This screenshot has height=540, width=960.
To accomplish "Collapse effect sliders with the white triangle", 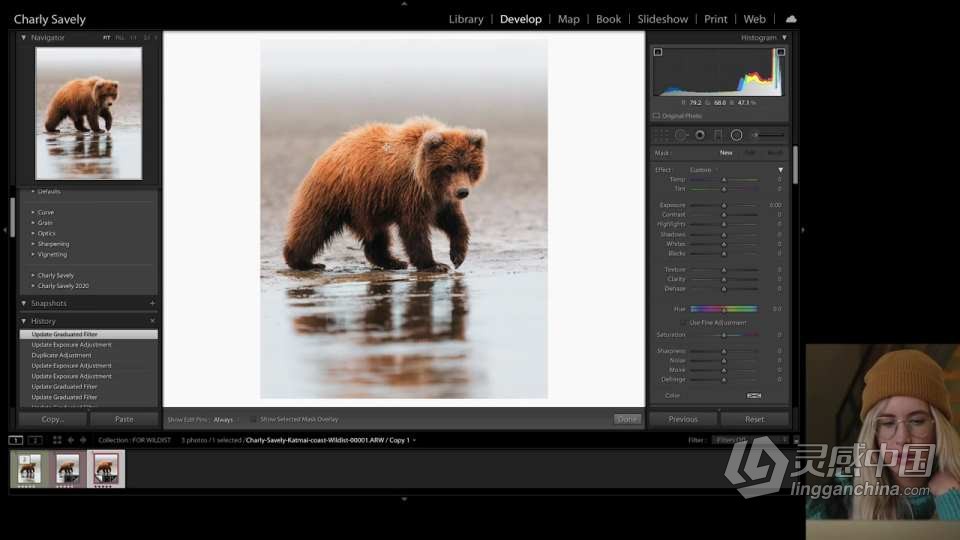I will click(x=781, y=170).
